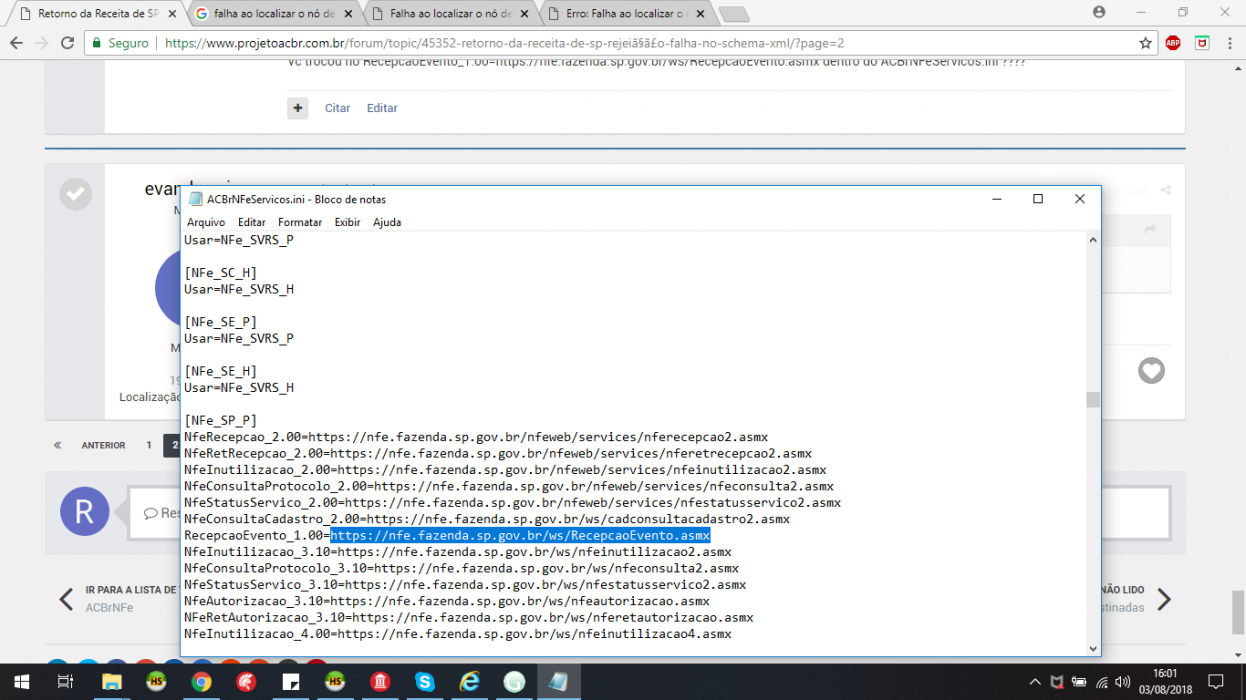Open Skype from the taskbar
The height and width of the screenshot is (700, 1246).
(425, 682)
